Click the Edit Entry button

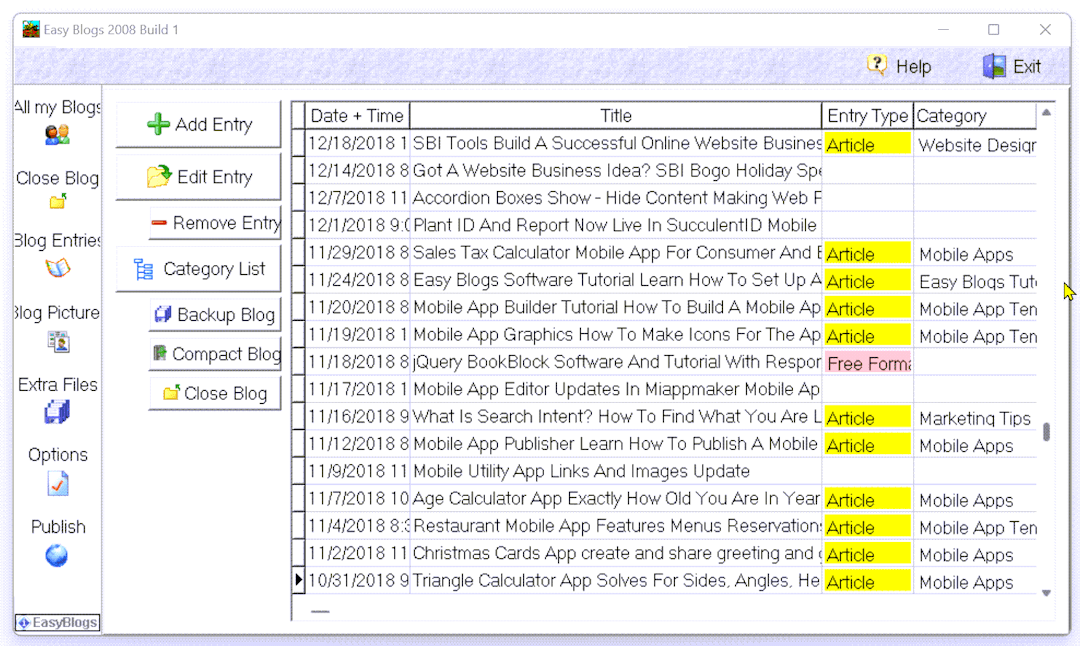(x=198, y=177)
